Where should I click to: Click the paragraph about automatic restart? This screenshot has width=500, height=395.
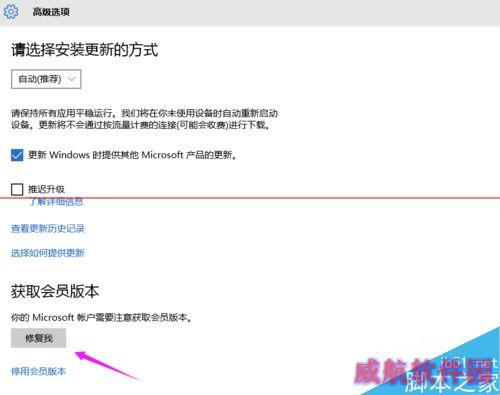(144, 119)
